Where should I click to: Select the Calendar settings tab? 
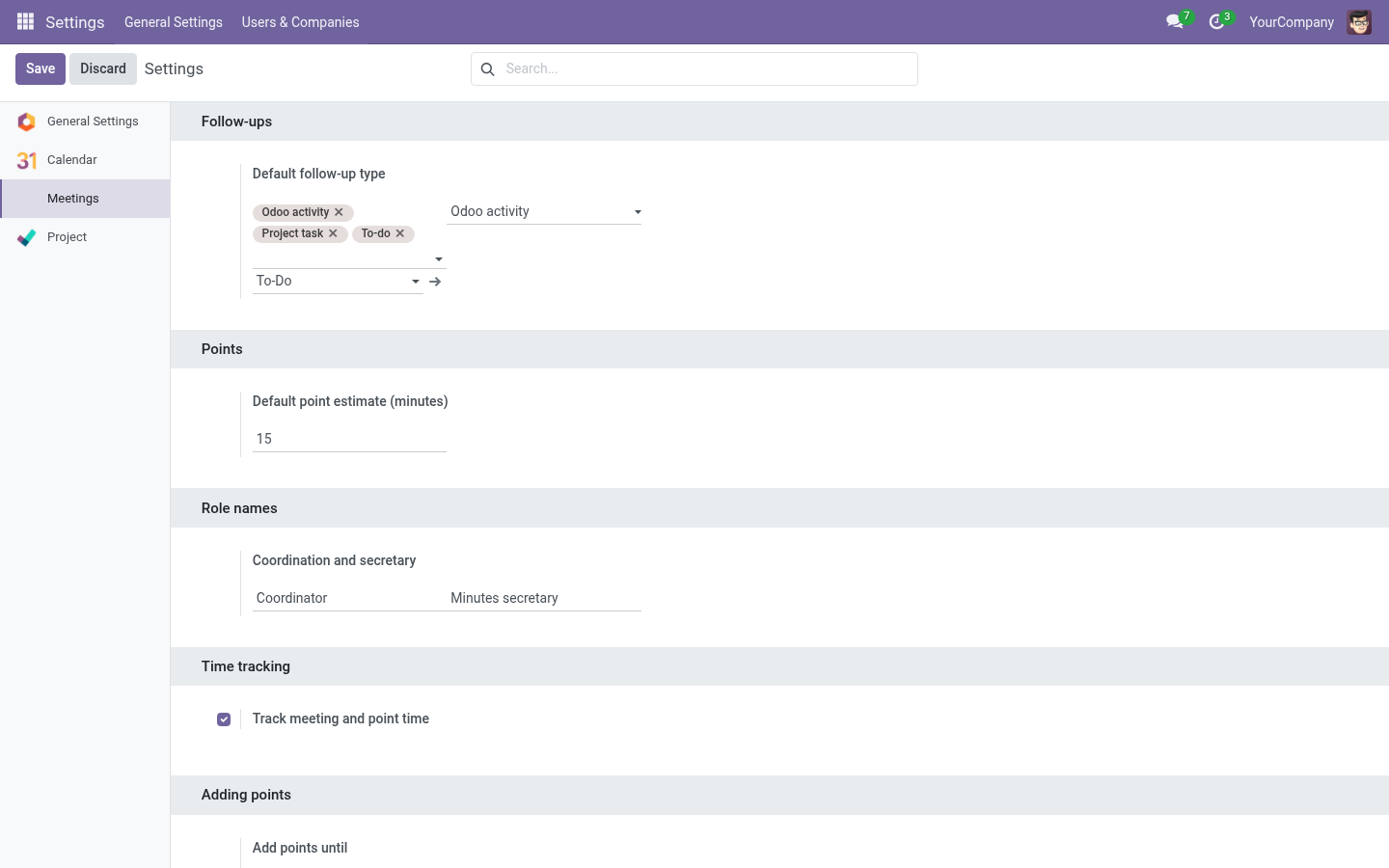tap(85, 160)
